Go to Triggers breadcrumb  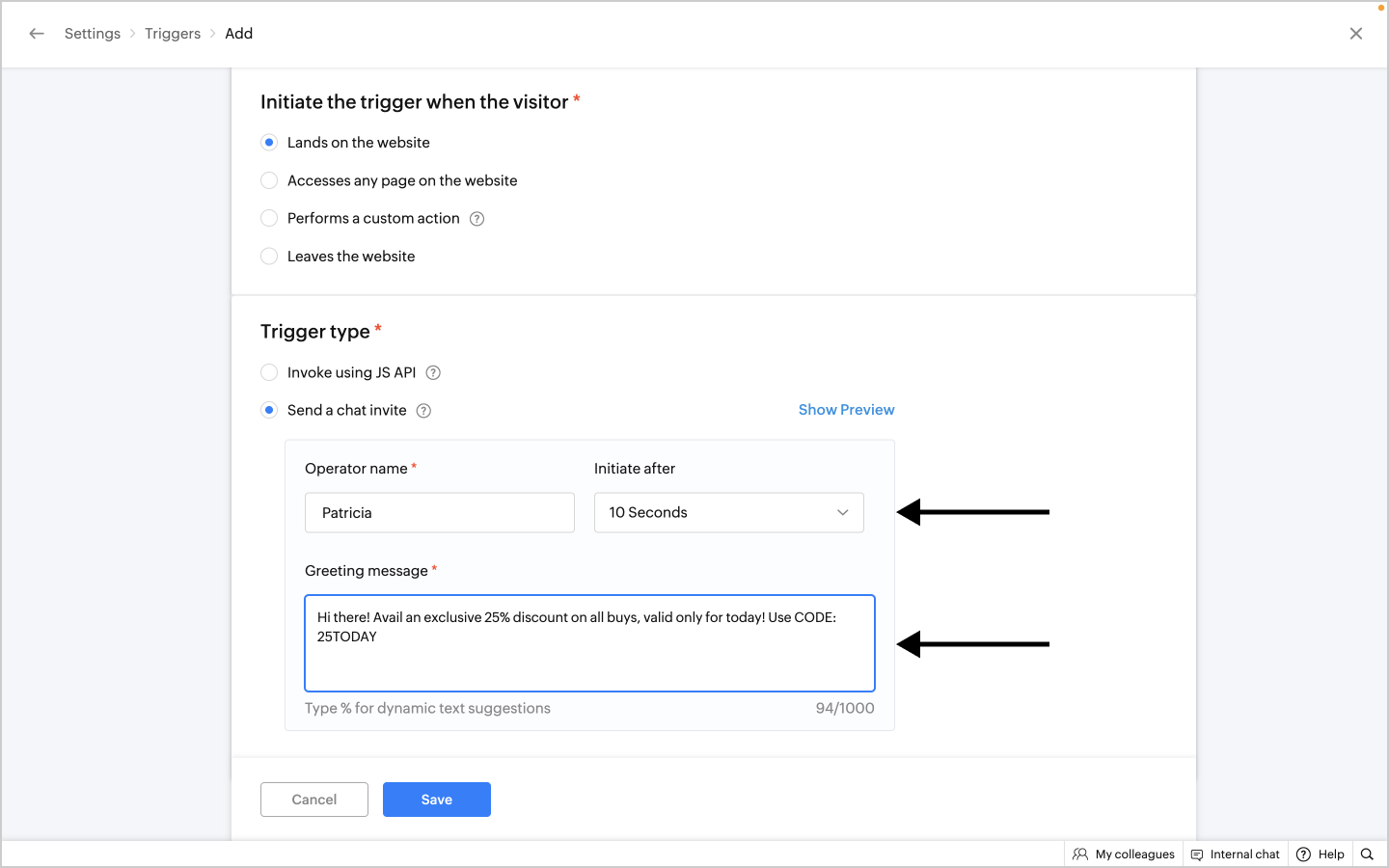tap(173, 34)
